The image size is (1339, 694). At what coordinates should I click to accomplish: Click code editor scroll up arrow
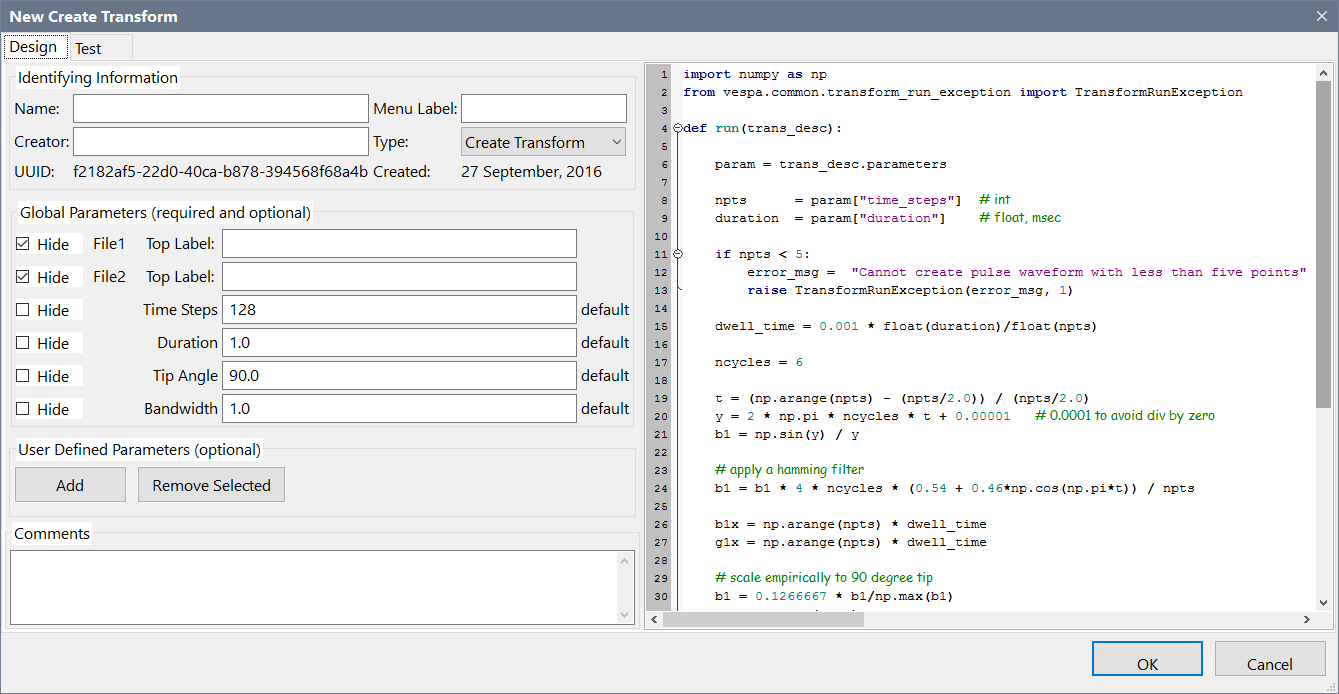pos(1323,74)
